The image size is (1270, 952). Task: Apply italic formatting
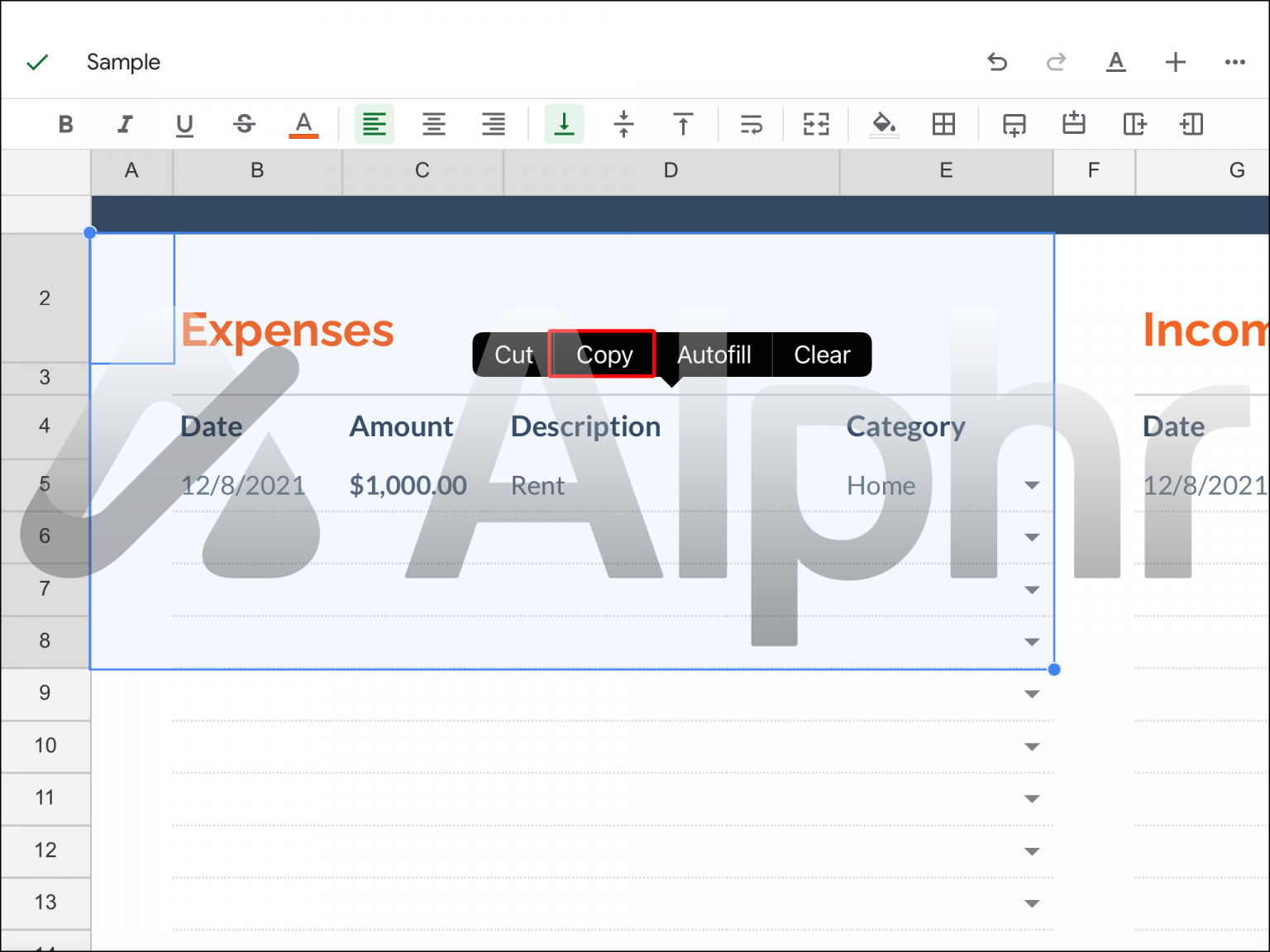click(125, 125)
